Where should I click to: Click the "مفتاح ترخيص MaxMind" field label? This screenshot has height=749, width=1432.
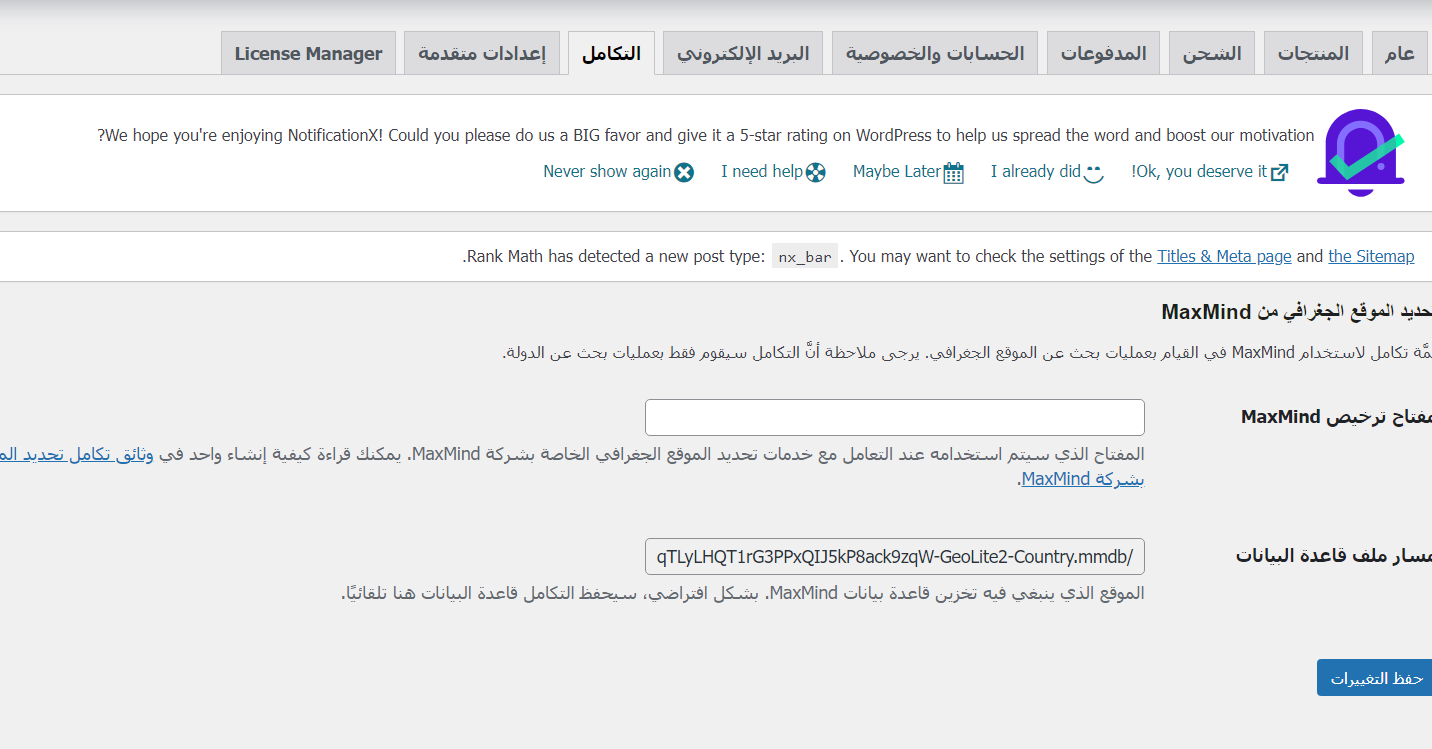coord(1336,417)
